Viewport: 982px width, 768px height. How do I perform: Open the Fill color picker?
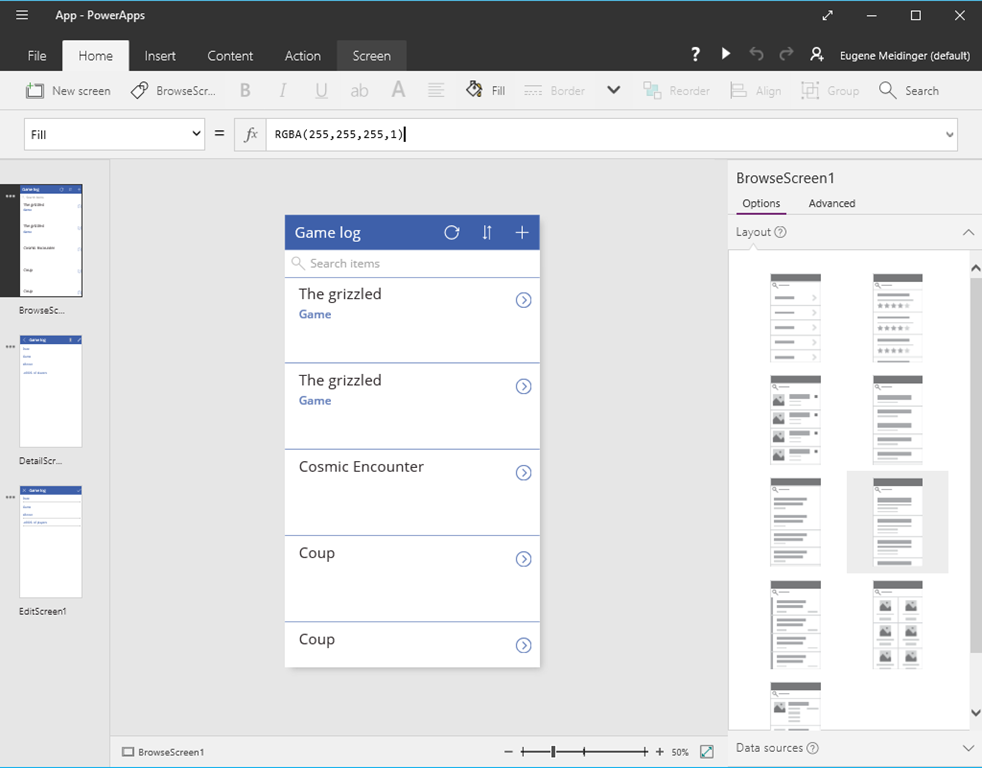point(485,90)
